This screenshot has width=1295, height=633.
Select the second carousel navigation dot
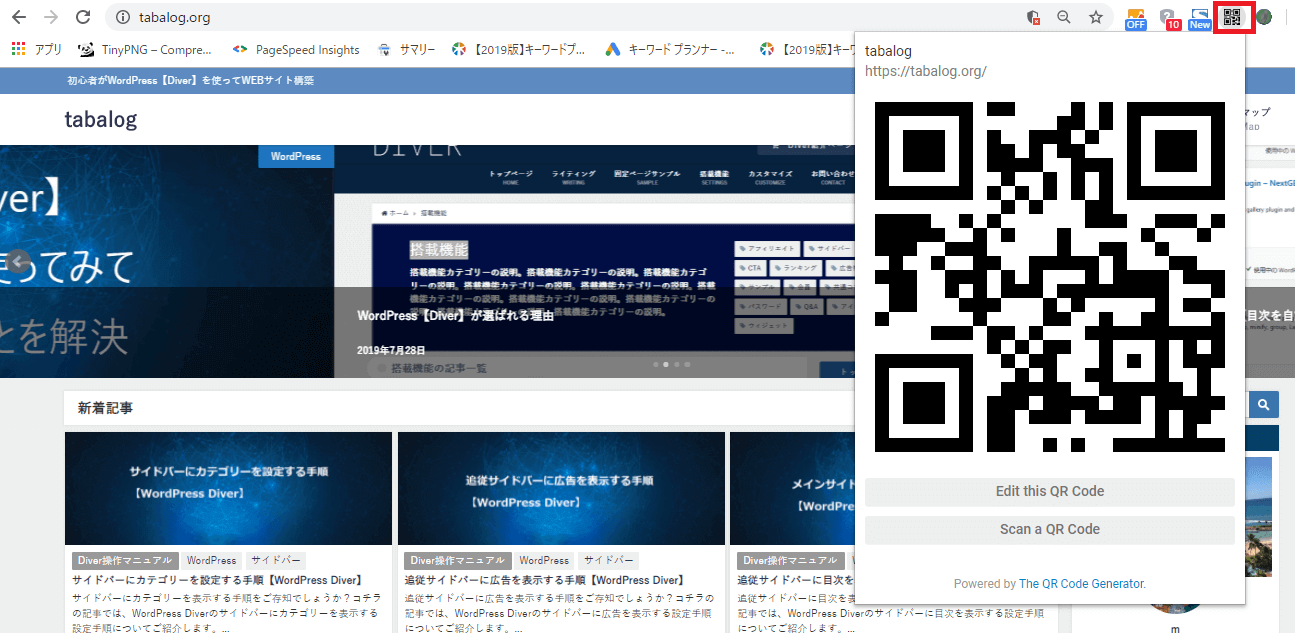coord(666,365)
